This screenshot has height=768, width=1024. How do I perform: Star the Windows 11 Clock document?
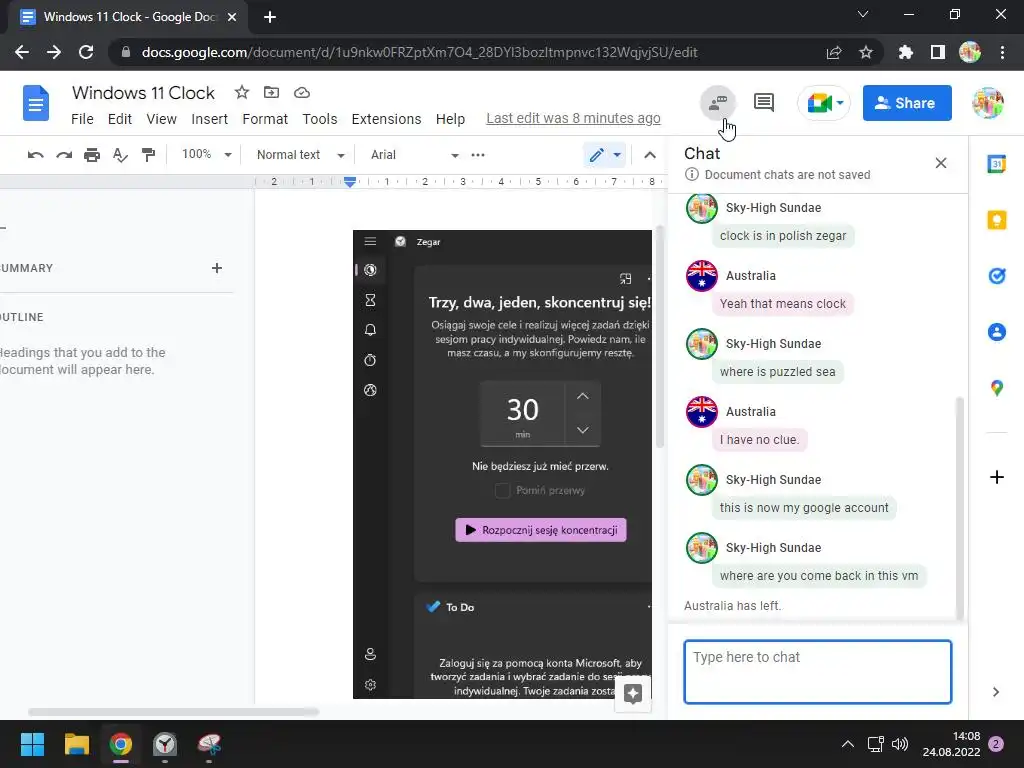242,92
